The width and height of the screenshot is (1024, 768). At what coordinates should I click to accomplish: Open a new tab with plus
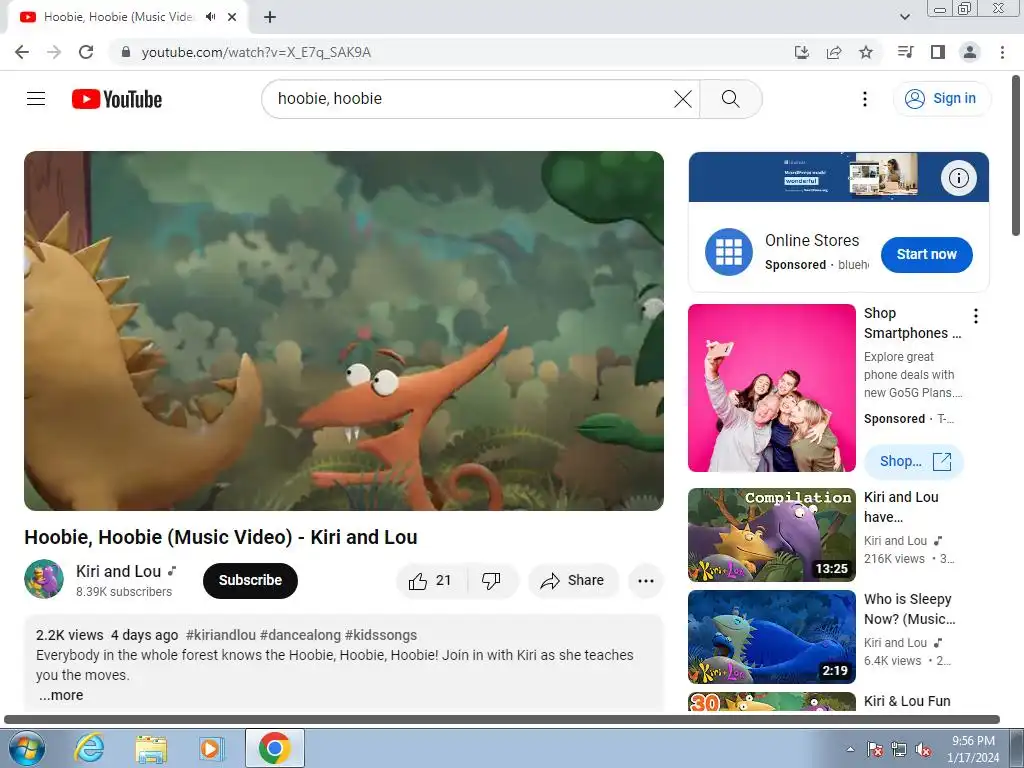click(x=270, y=17)
